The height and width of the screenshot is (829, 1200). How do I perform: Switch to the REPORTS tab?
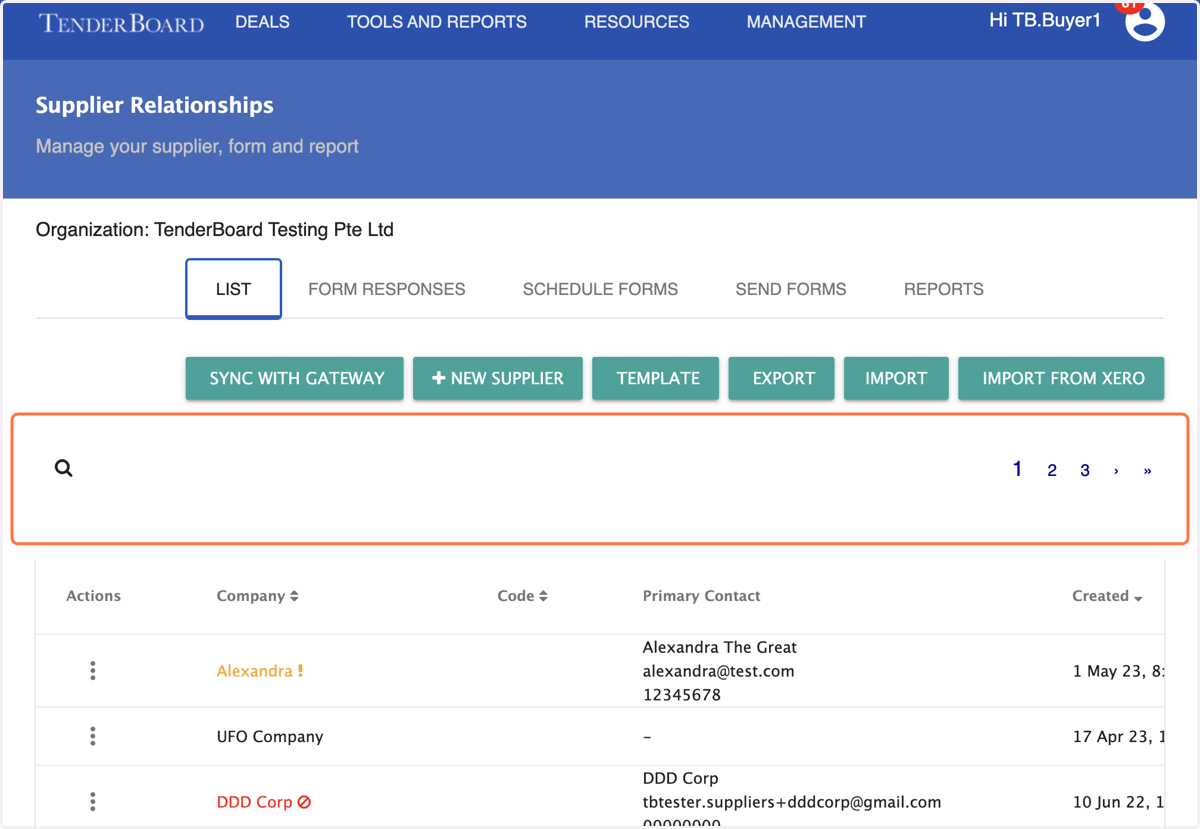point(944,289)
